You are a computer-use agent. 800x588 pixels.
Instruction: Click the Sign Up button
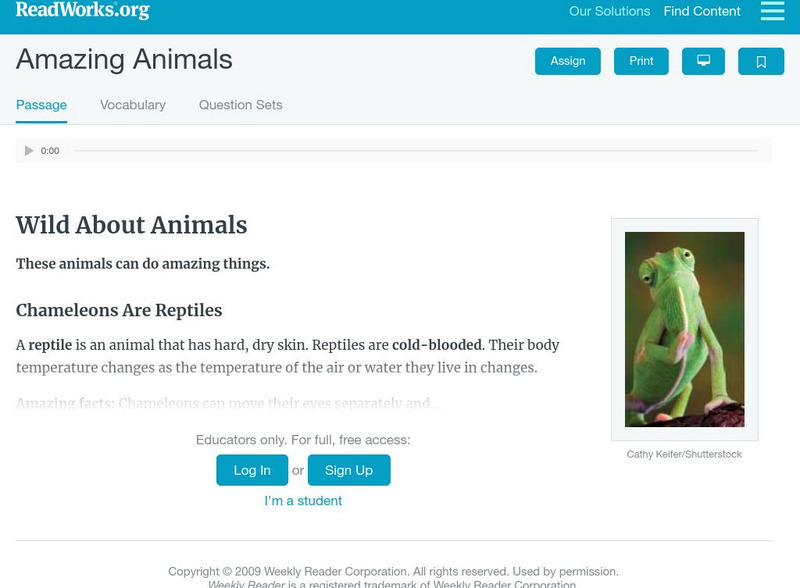click(349, 470)
